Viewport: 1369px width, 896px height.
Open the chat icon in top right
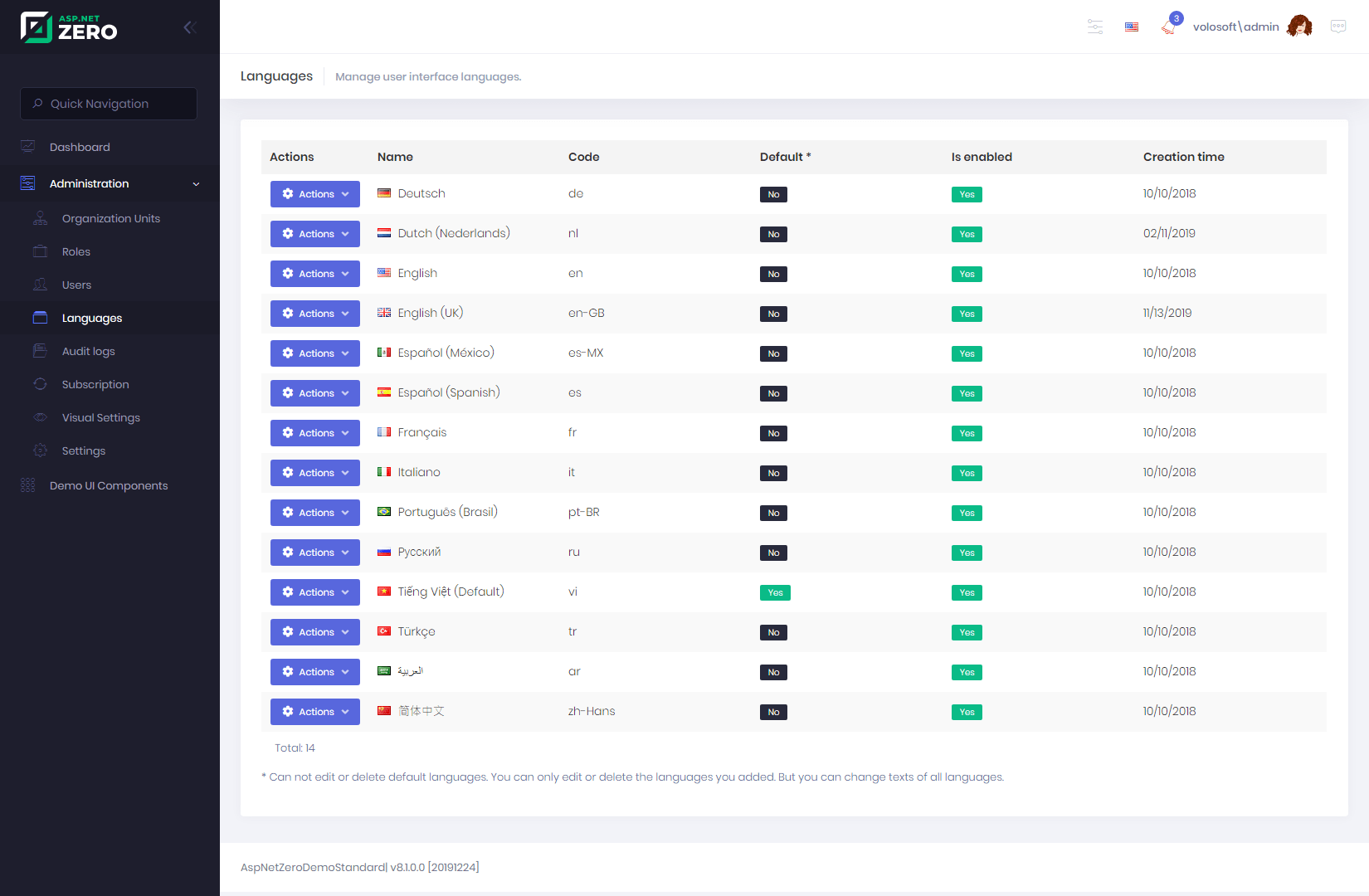[1337, 27]
